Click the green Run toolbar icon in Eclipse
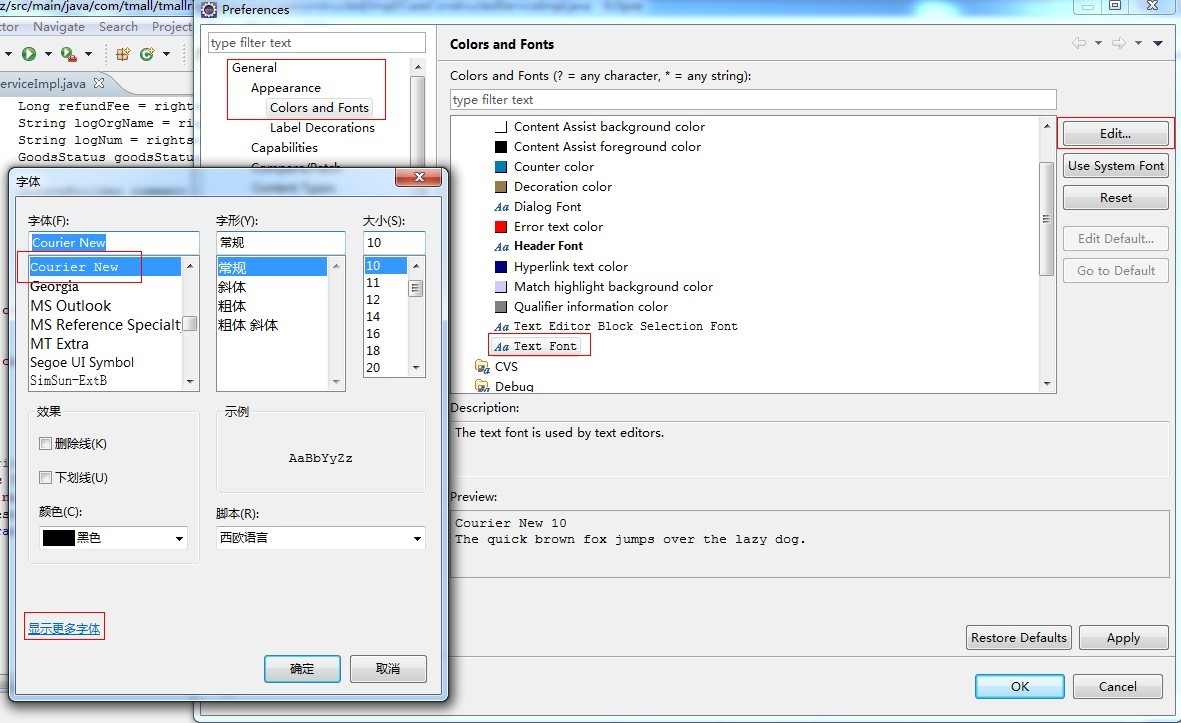The height and width of the screenshot is (723, 1181). click(29, 53)
